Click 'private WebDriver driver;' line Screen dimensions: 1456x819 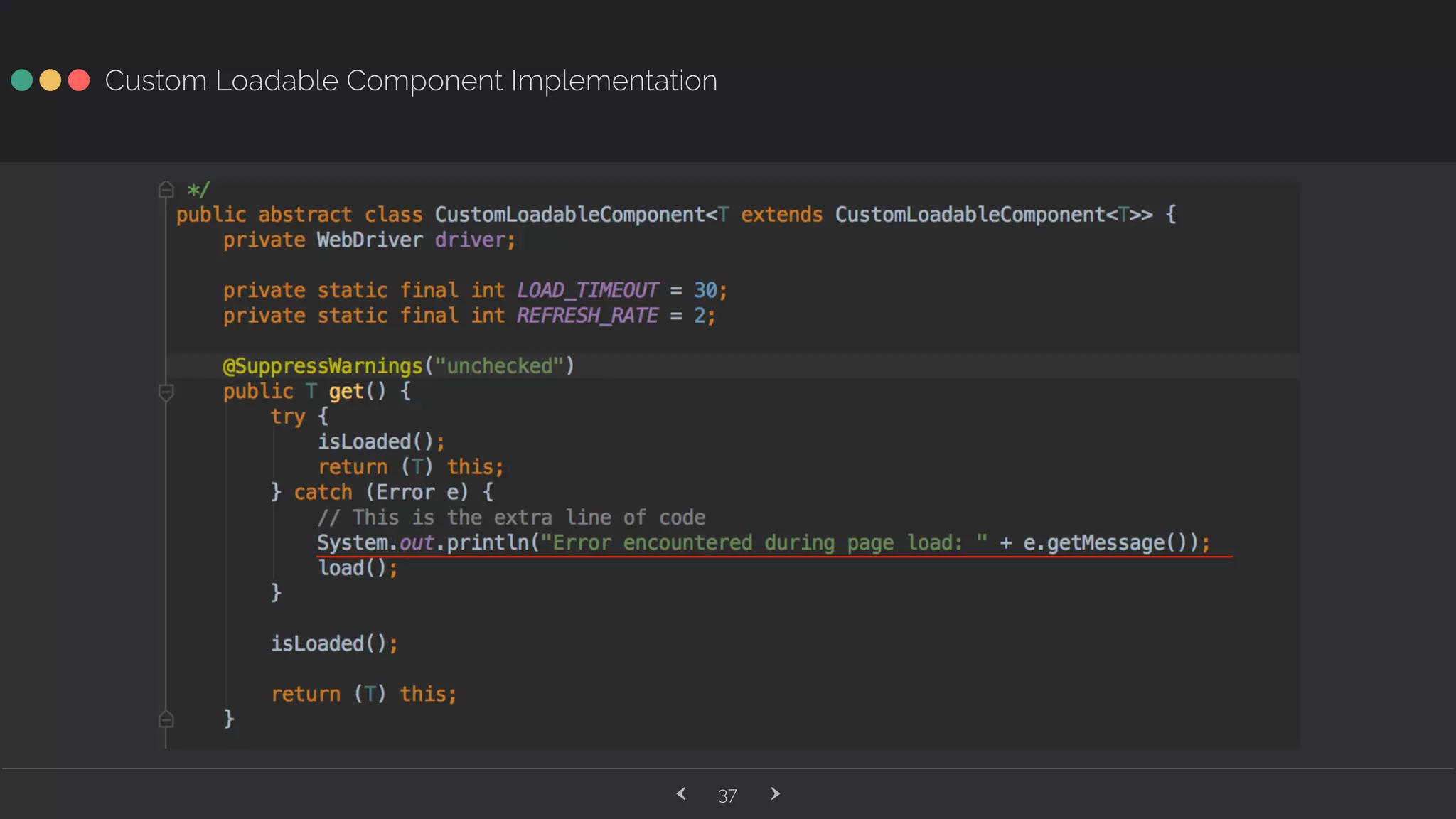(x=369, y=240)
